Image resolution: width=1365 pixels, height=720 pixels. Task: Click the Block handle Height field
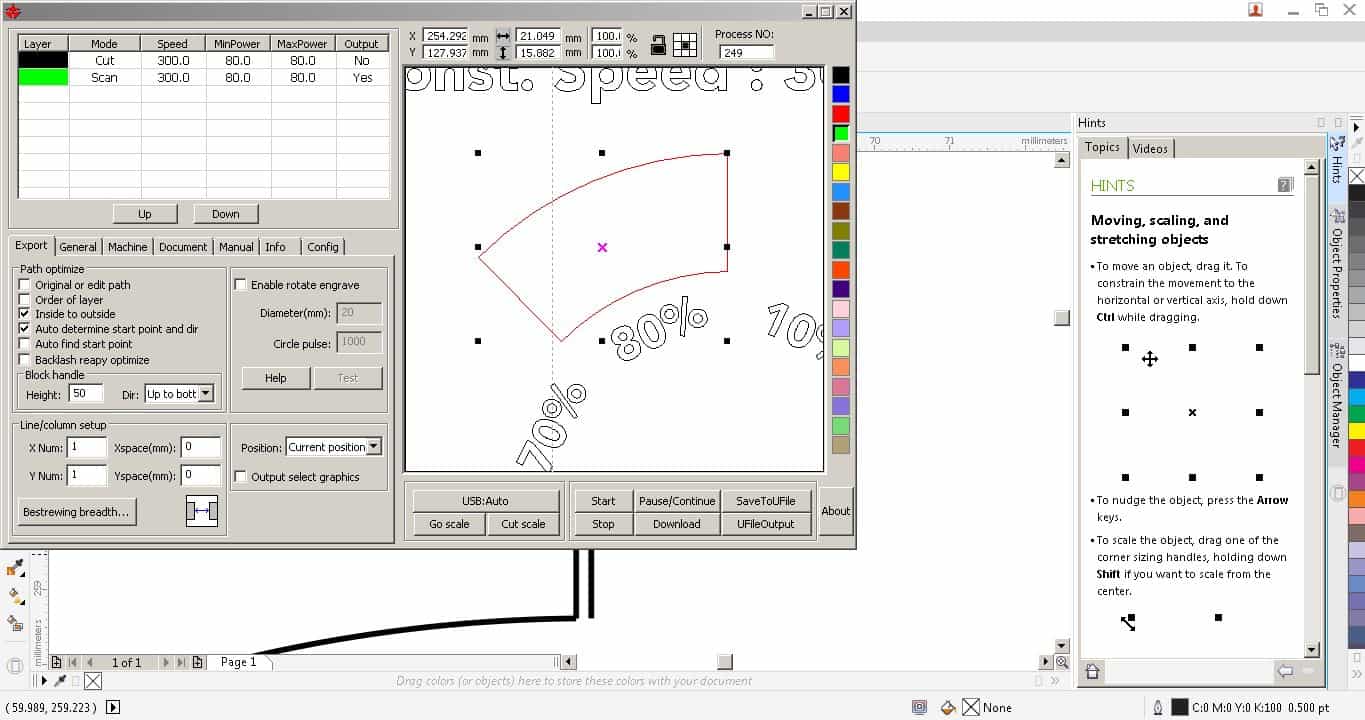pyautogui.click(x=85, y=394)
